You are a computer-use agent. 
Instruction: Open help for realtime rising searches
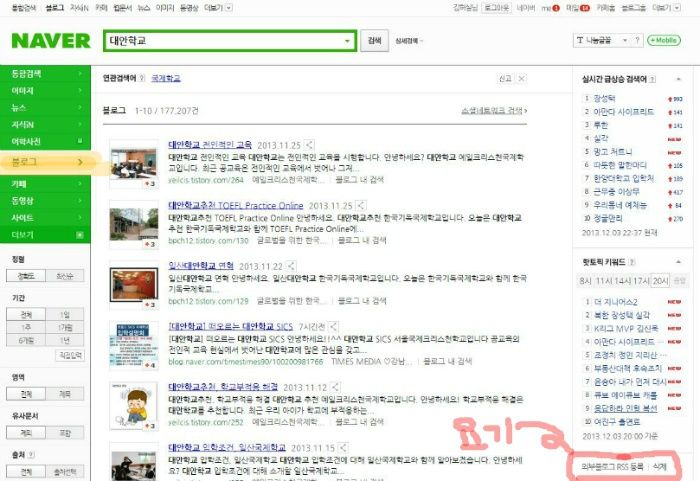(x=652, y=79)
